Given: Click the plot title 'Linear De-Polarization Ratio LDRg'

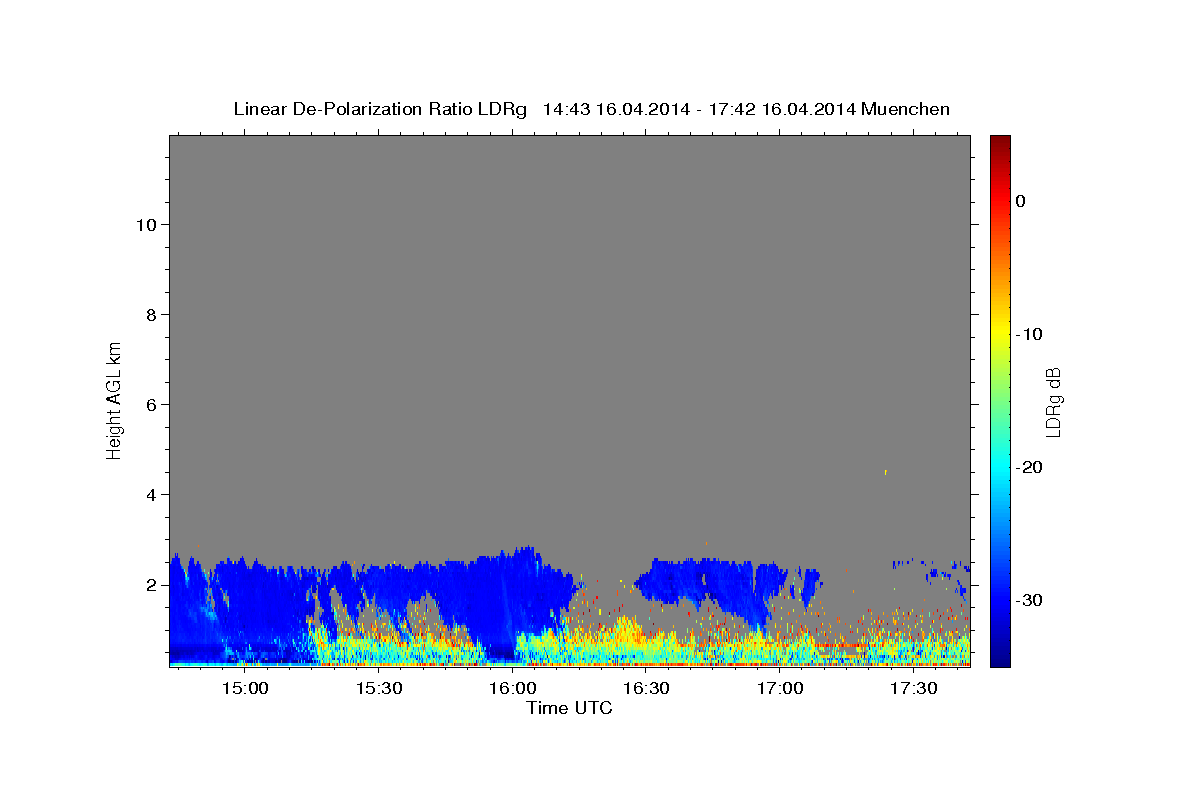Looking at the screenshot, I should click(379, 109).
